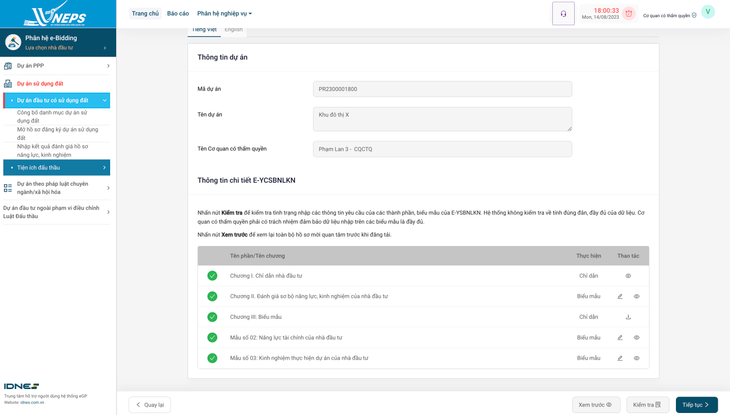Open the Phân hệ nghiệp vụ dropdown
Viewport: 730px width, 415px height.
pyautogui.click(x=224, y=14)
